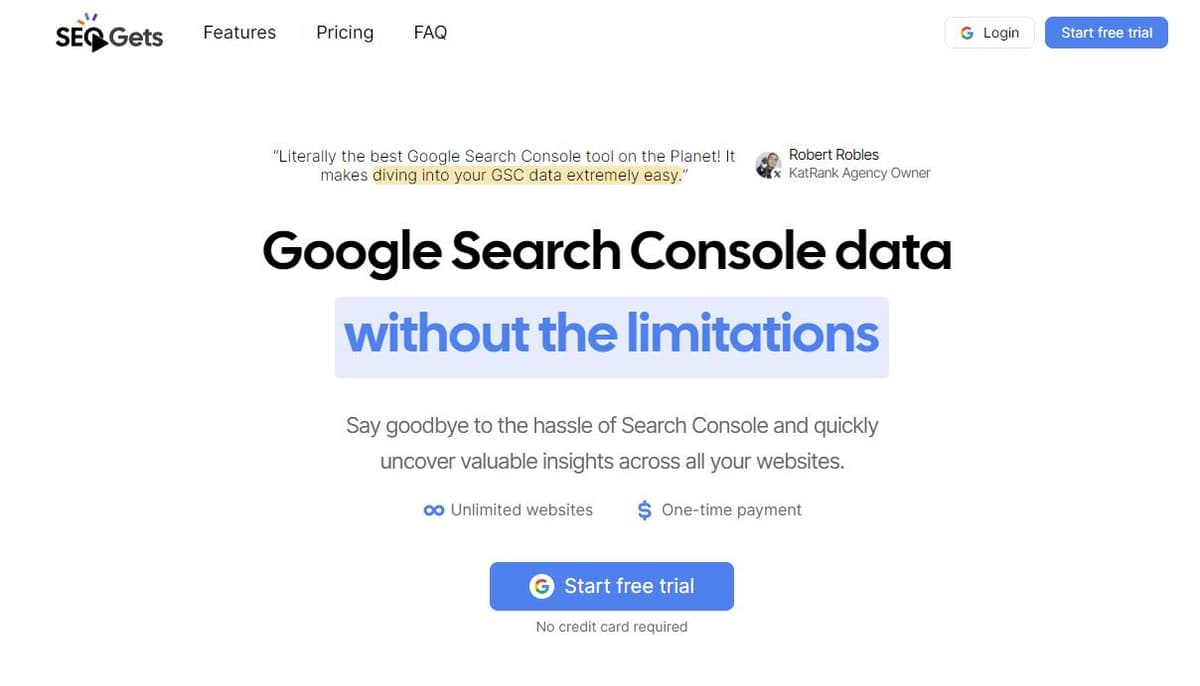Image resolution: width=1200 pixels, height=686 pixels.
Task: Click the Login text in the header button
Action: pos(1001,33)
